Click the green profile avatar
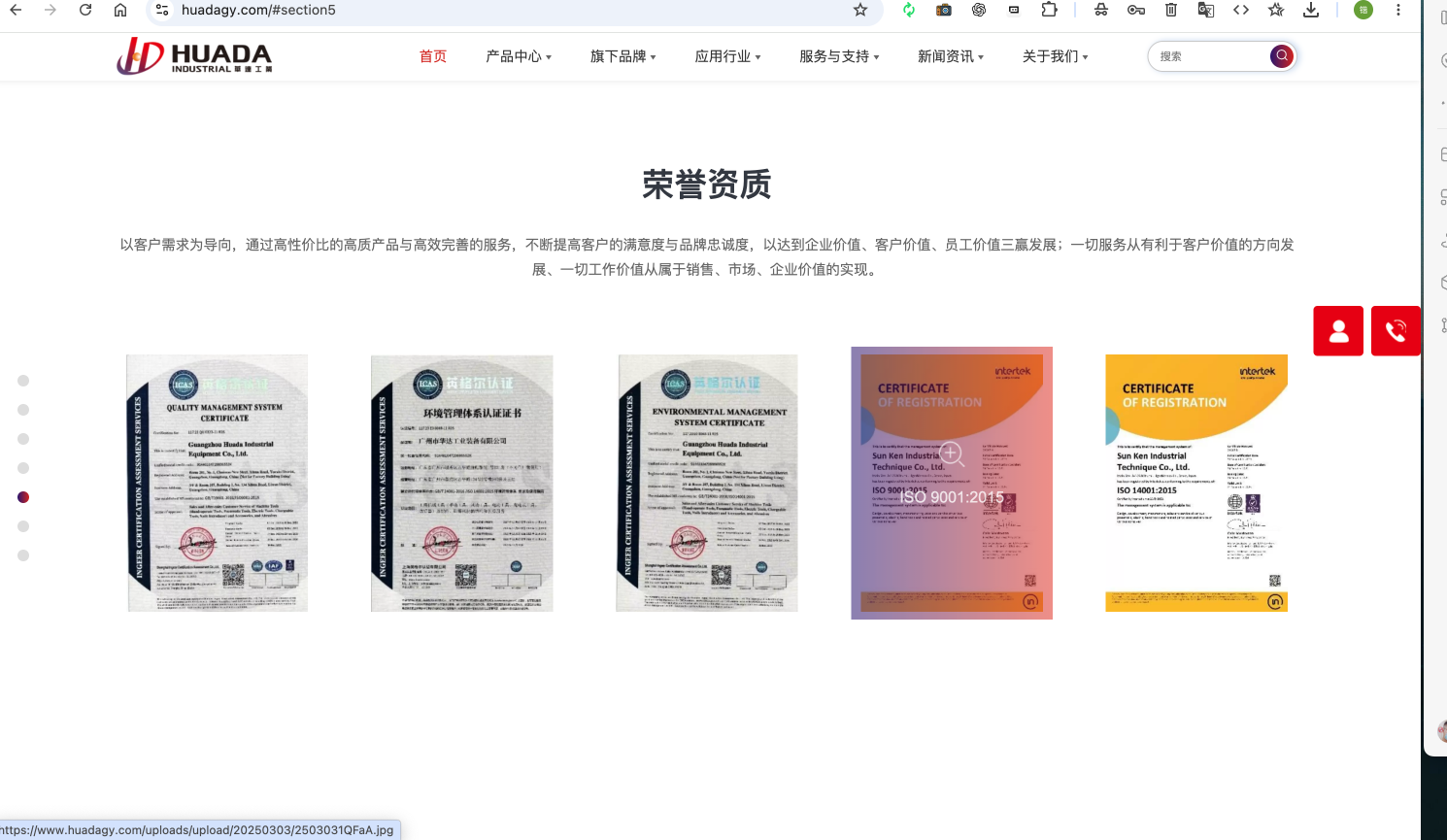Screen dimensions: 1447x840 tap(1363, 10)
